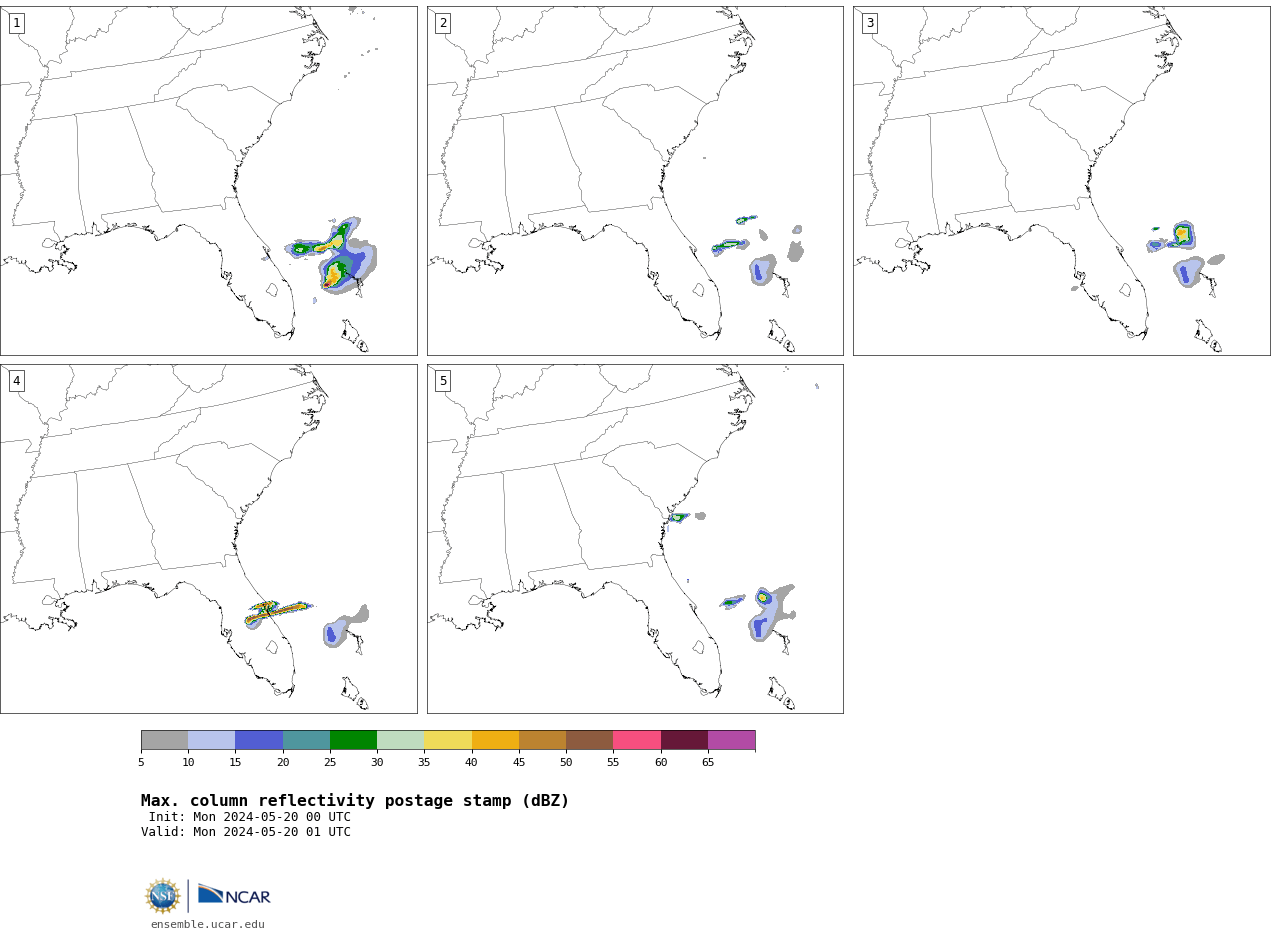Click the colorbar tick label '5'
The height and width of the screenshot is (936, 1280).
click(x=141, y=763)
